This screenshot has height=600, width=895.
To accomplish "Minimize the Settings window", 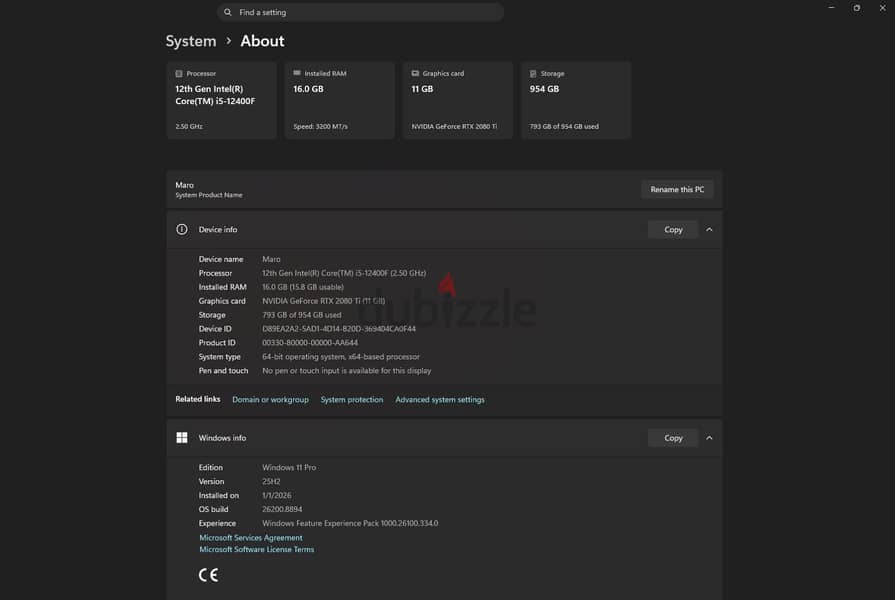I will click(831, 8).
